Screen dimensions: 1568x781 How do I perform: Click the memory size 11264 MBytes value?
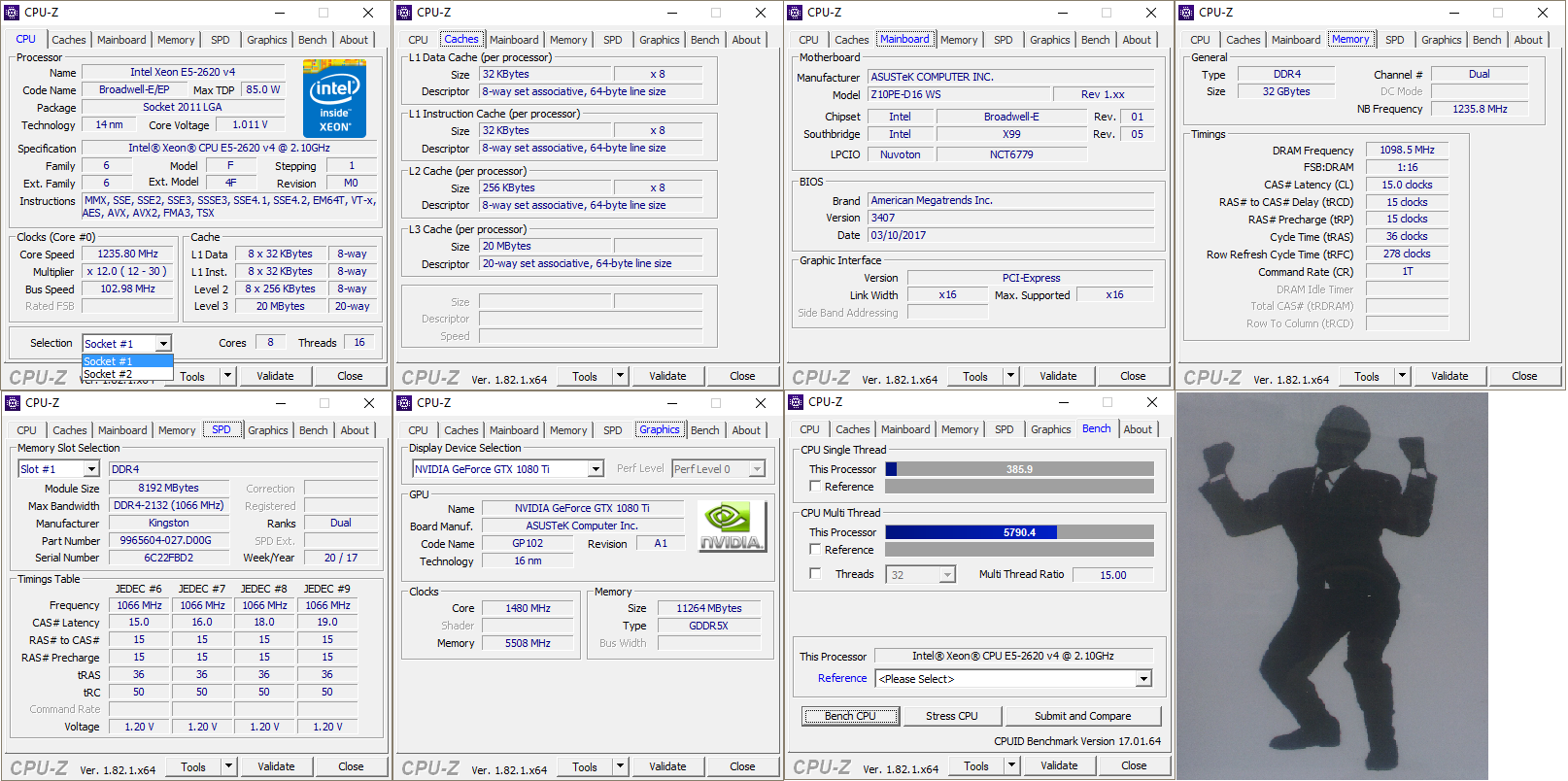(x=710, y=609)
